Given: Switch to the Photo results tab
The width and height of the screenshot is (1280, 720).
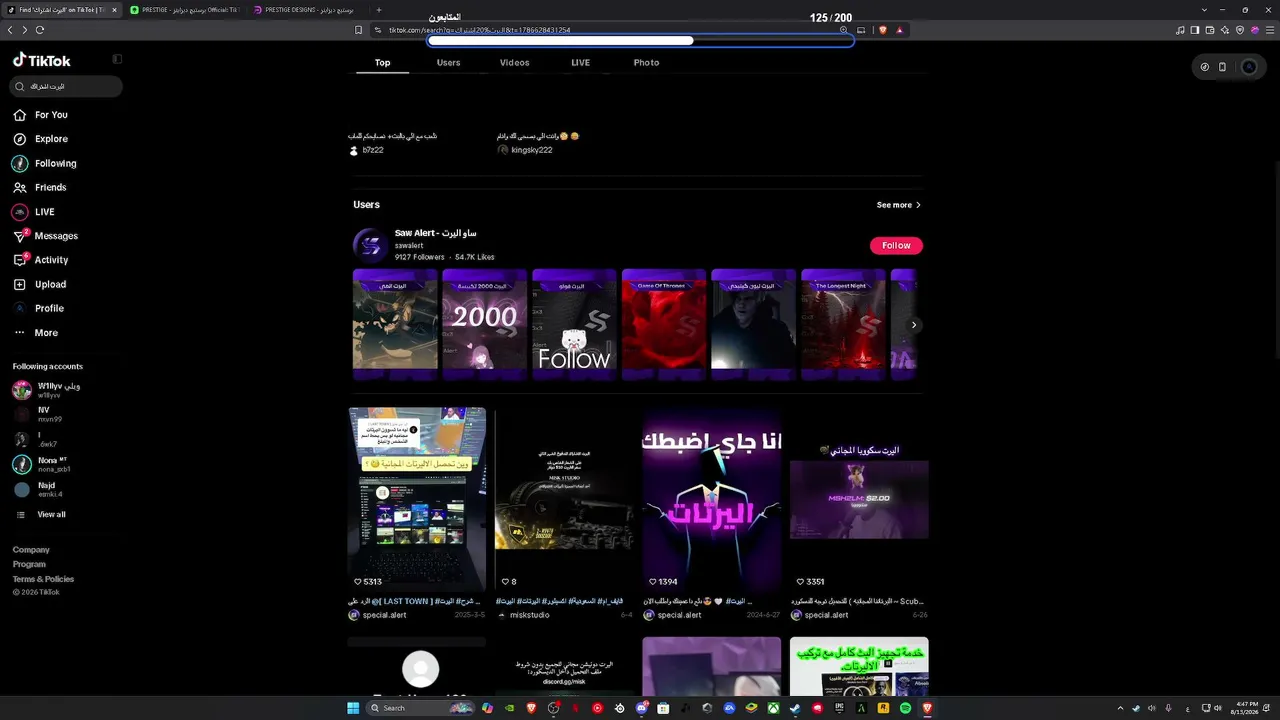Looking at the screenshot, I should [646, 63].
